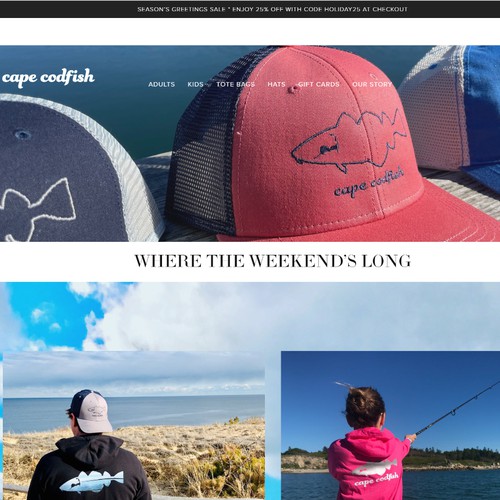The image size is (500, 500).
Task: Click cape codfish print on pink hoodie
Action: [x=376, y=473]
